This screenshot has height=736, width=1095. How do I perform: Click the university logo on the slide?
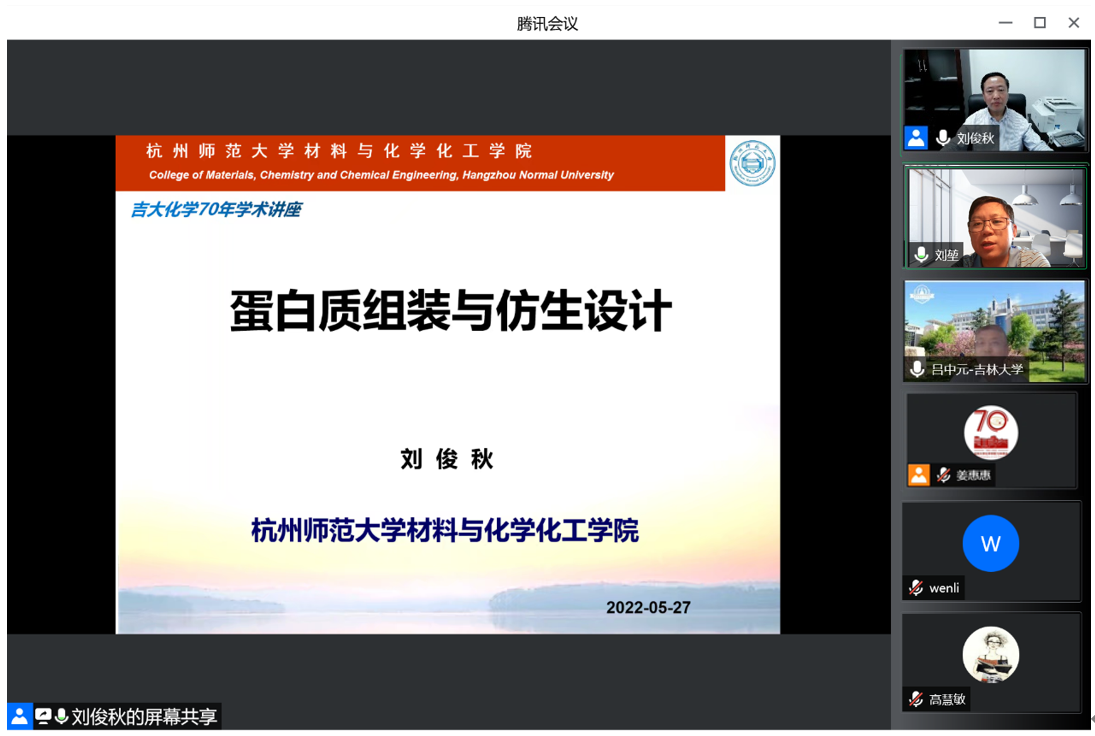click(750, 163)
